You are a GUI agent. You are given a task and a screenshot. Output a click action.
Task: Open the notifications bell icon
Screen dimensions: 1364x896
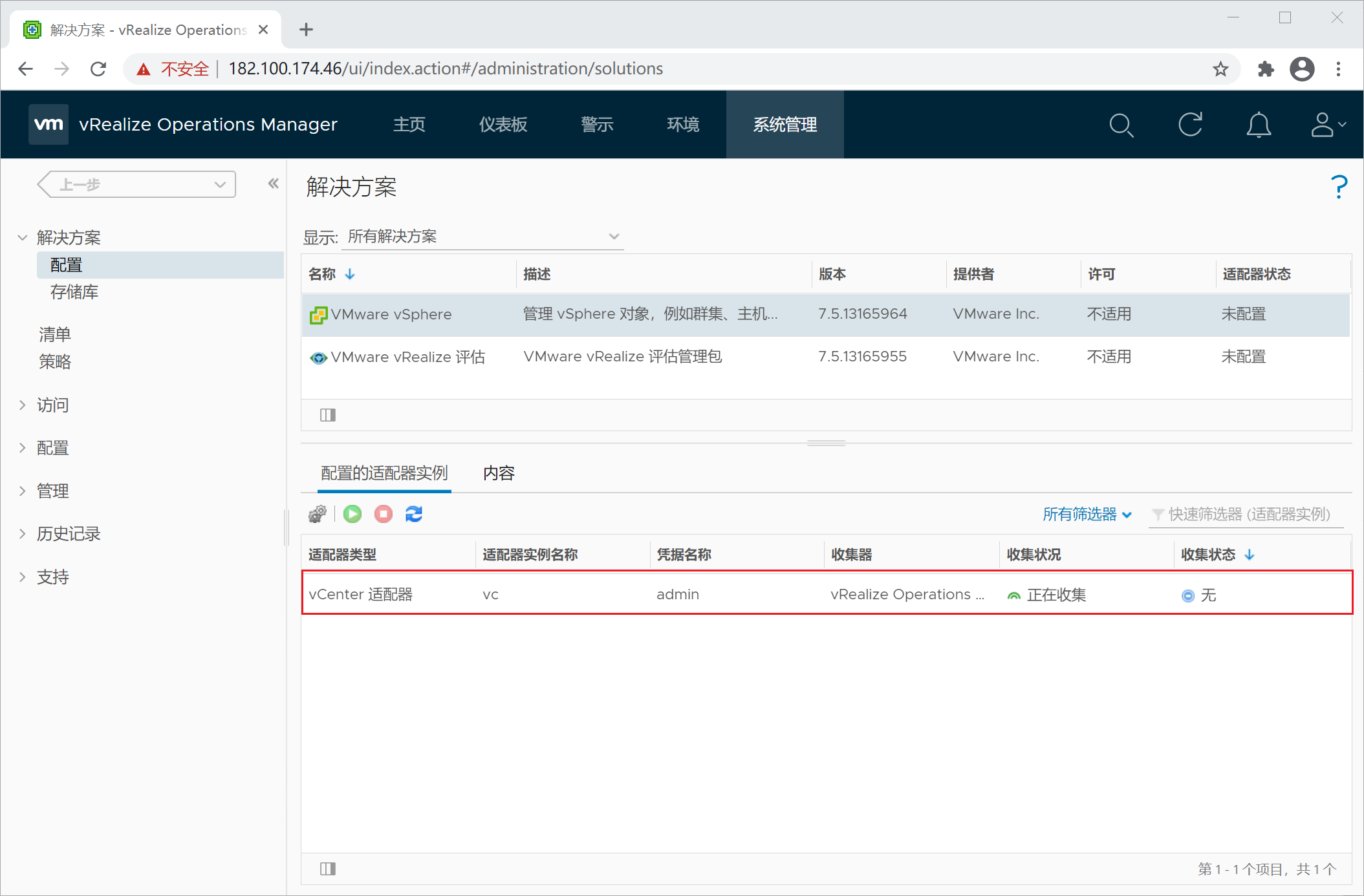click(x=1259, y=125)
